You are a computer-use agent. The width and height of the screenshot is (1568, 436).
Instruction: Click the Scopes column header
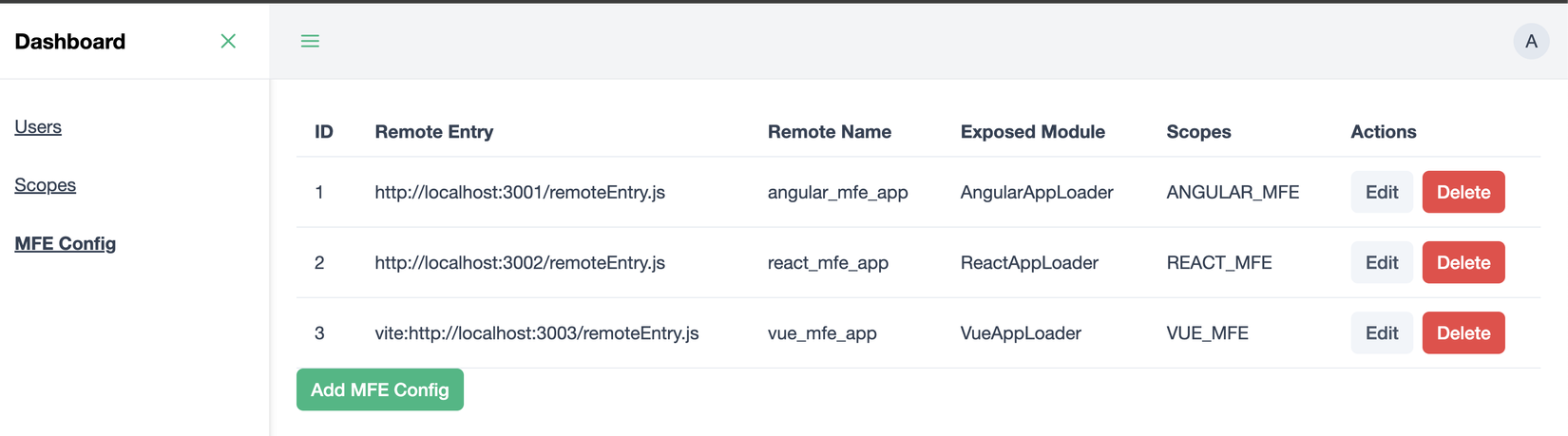[x=1198, y=132]
